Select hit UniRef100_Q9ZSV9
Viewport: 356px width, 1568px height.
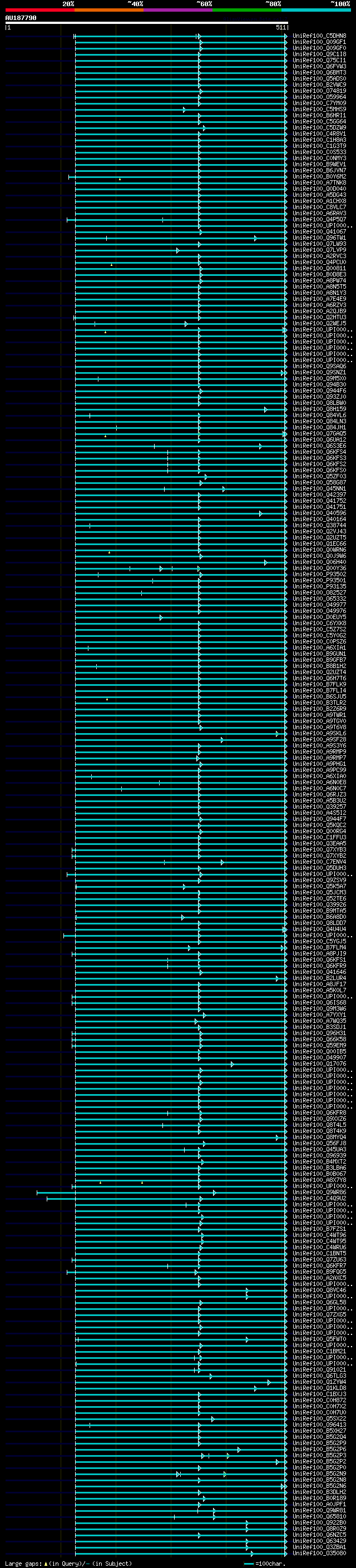[x=319, y=880]
